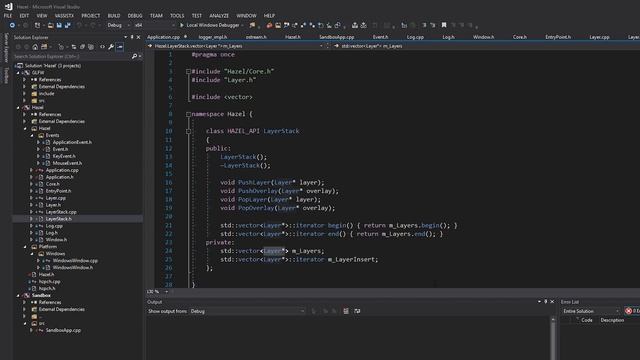Open the TOOLS menu
Image resolution: width=640 pixels, height=360 pixels.
point(177,16)
